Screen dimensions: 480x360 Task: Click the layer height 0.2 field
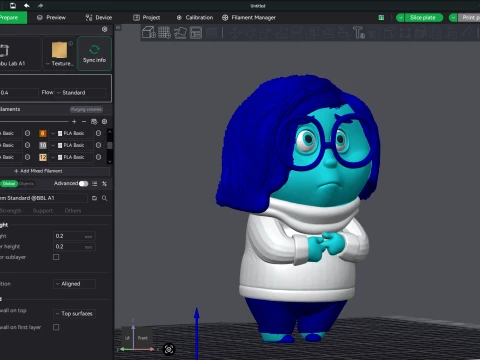(74, 236)
